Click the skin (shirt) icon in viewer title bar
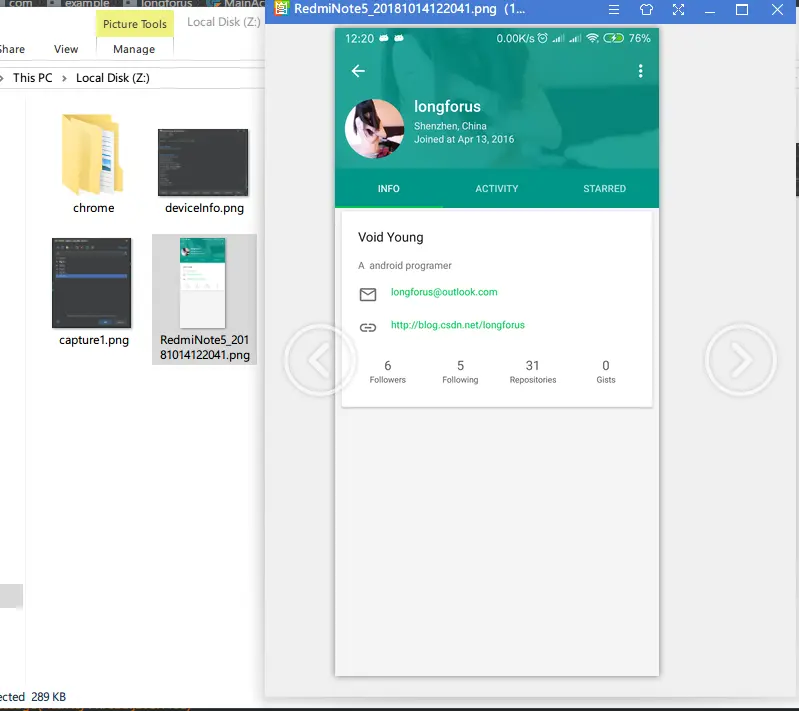 (646, 10)
